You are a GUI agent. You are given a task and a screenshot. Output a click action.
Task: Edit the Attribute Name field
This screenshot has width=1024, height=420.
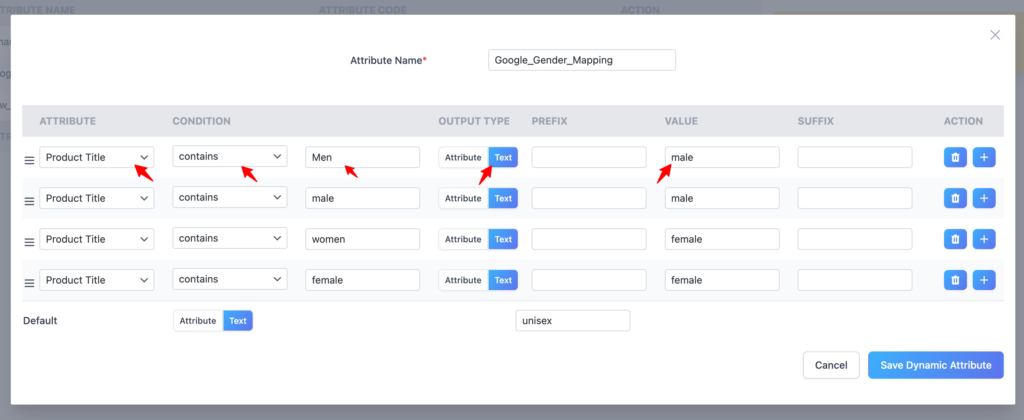point(582,60)
